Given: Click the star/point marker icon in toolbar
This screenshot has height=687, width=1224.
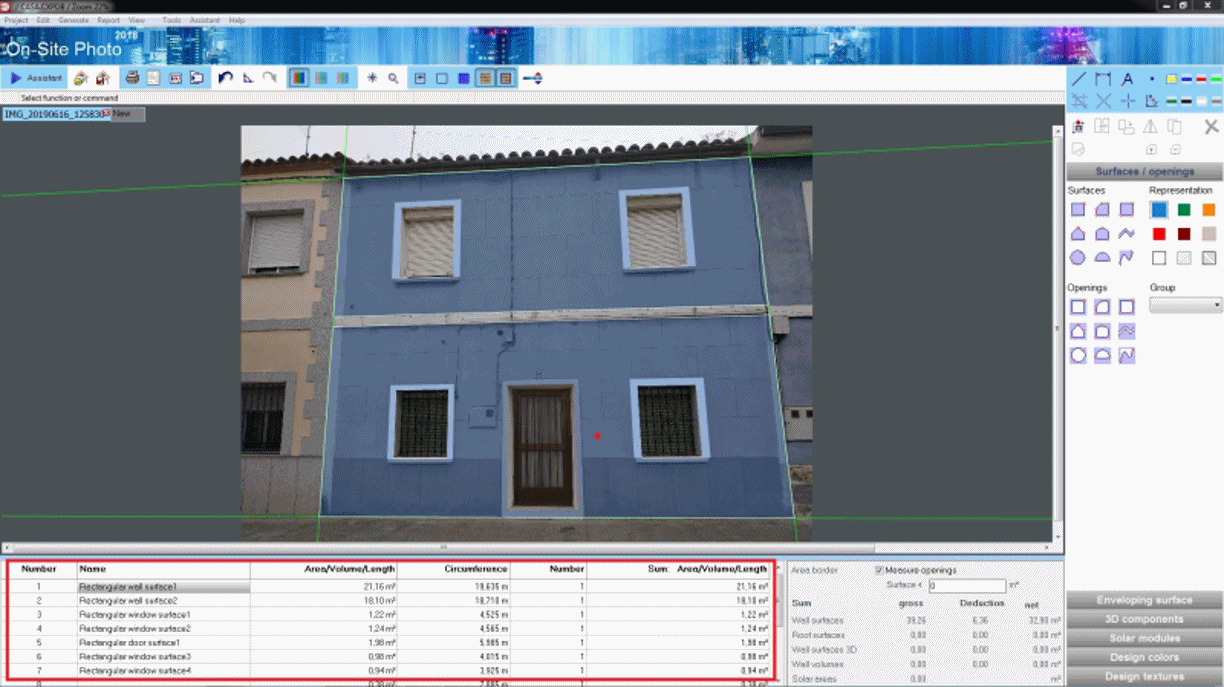Looking at the screenshot, I should [x=372, y=78].
